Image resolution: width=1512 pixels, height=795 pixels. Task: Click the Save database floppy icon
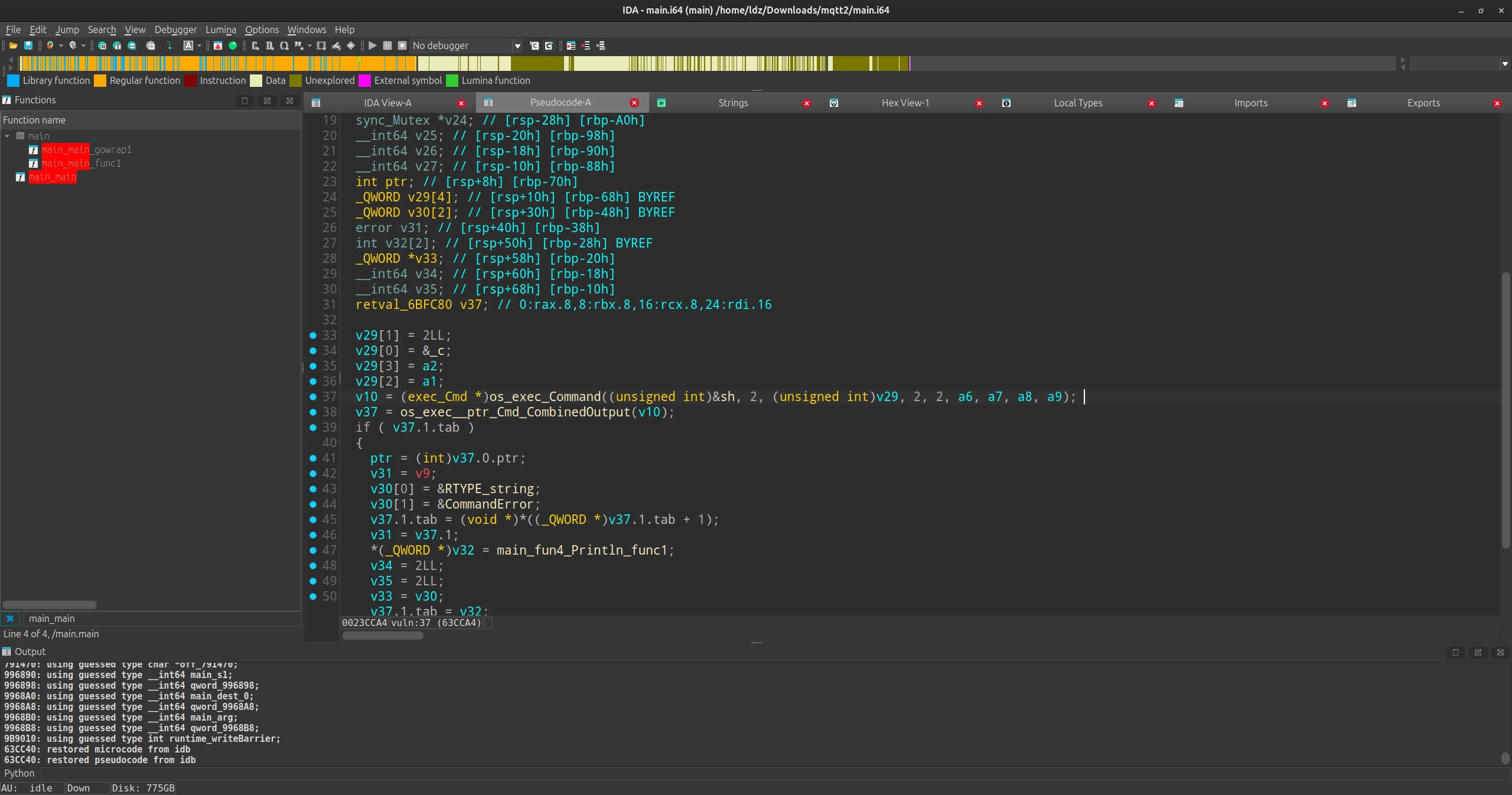click(x=28, y=45)
